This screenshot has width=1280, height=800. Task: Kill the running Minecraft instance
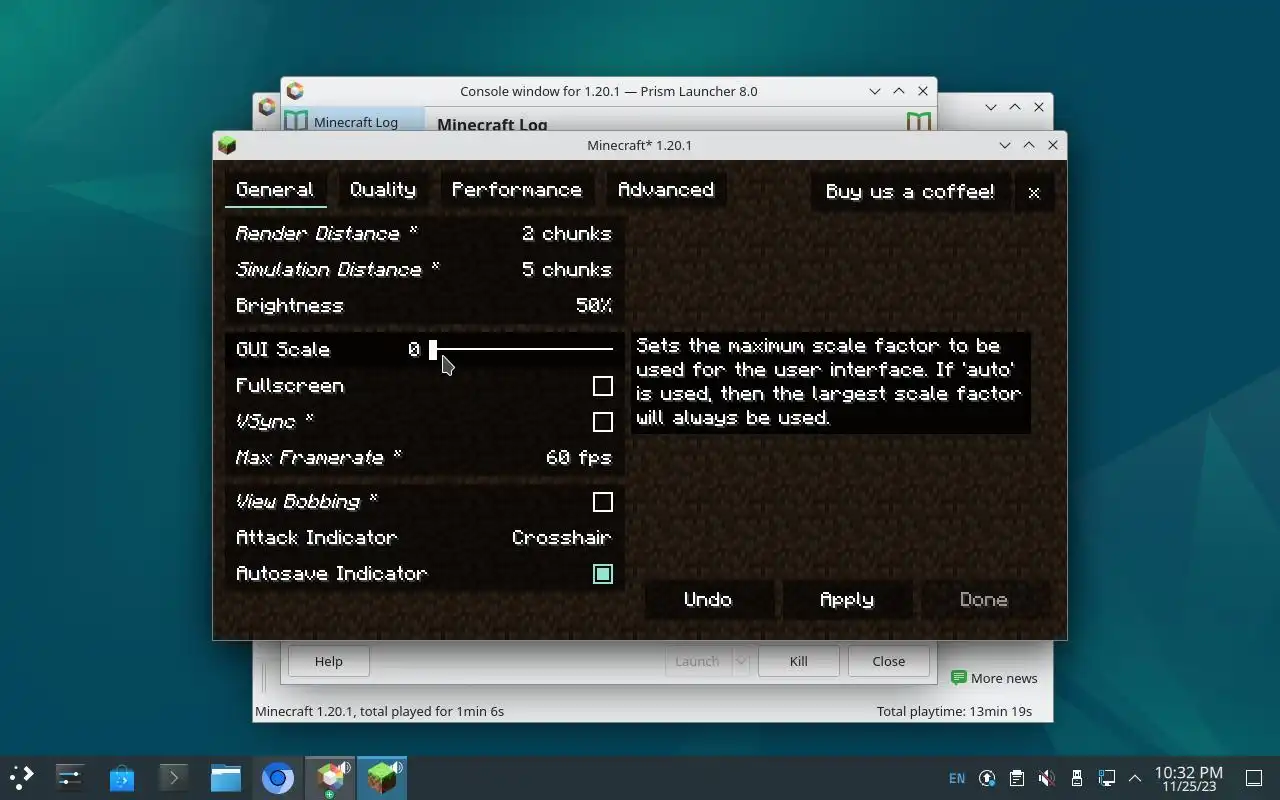click(x=798, y=661)
